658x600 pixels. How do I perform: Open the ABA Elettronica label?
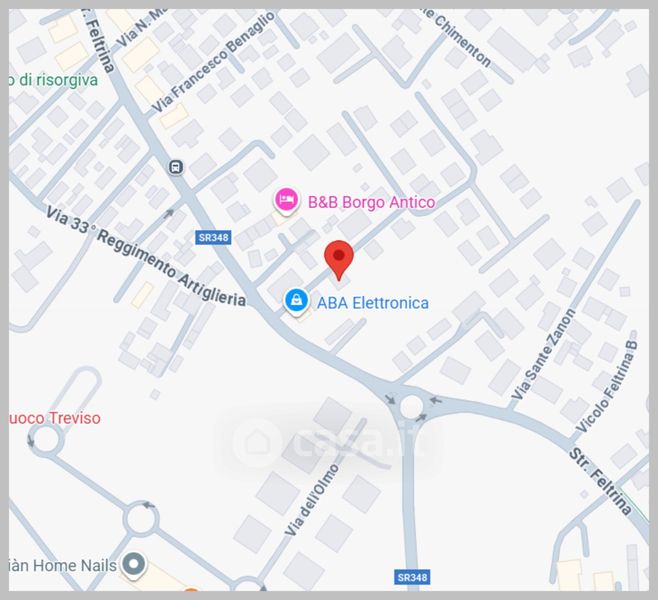click(x=373, y=303)
